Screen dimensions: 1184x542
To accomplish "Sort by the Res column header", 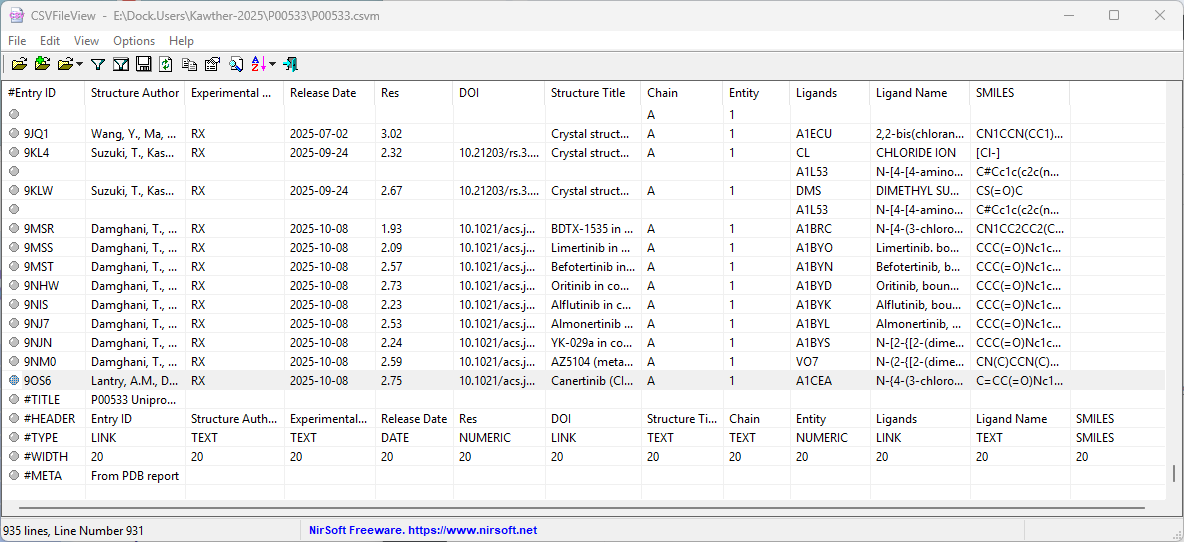I will pos(415,93).
